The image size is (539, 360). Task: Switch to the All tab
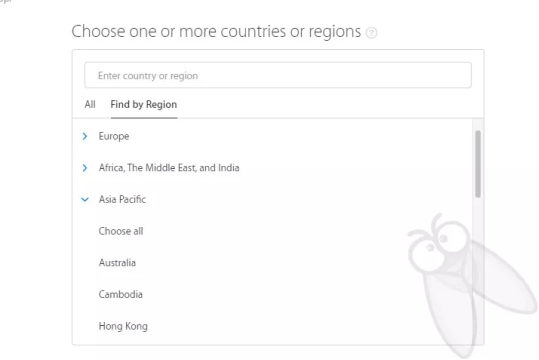(x=90, y=104)
